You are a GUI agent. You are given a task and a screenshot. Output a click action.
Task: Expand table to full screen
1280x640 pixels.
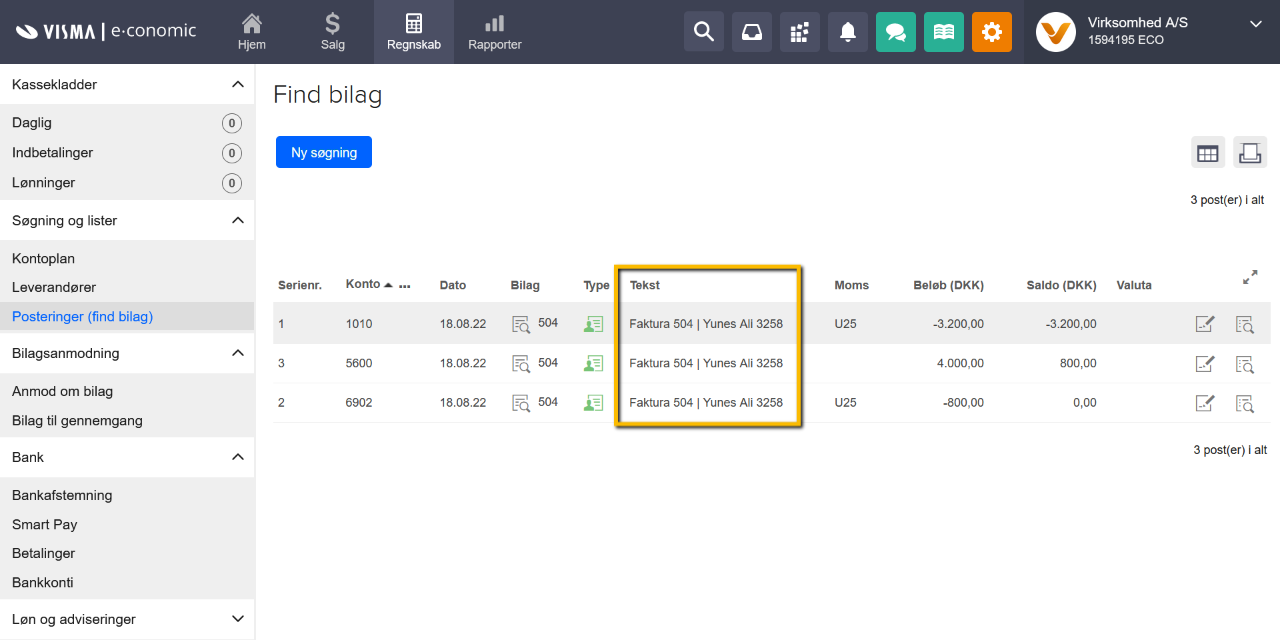1250,278
